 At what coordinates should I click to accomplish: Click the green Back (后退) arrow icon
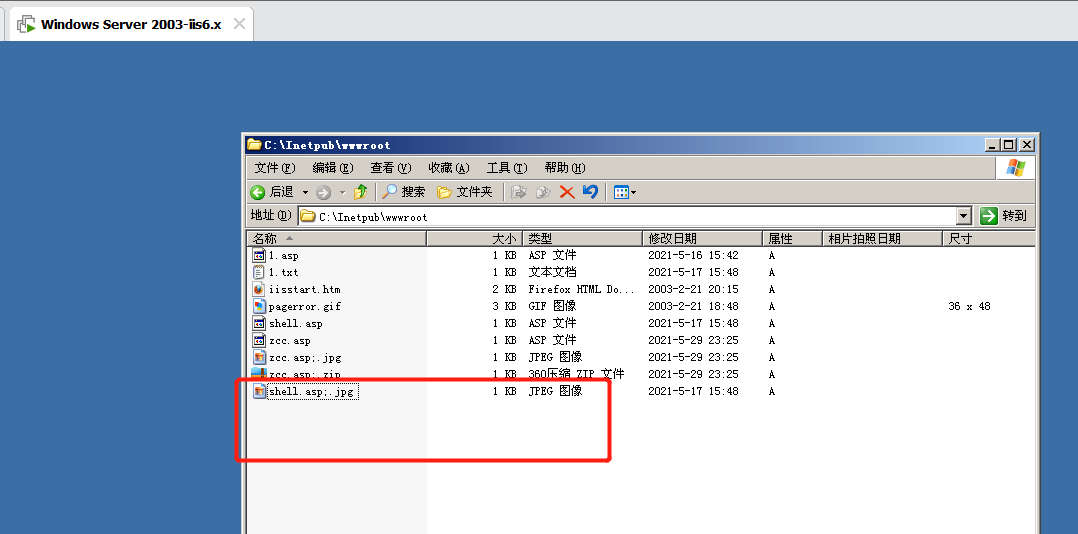pos(258,192)
